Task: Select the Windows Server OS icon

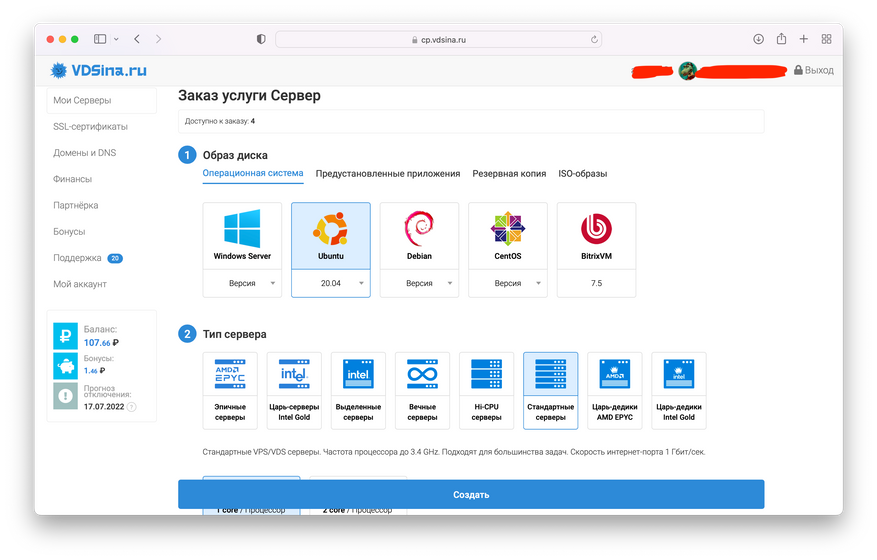Action: (242, 228)
